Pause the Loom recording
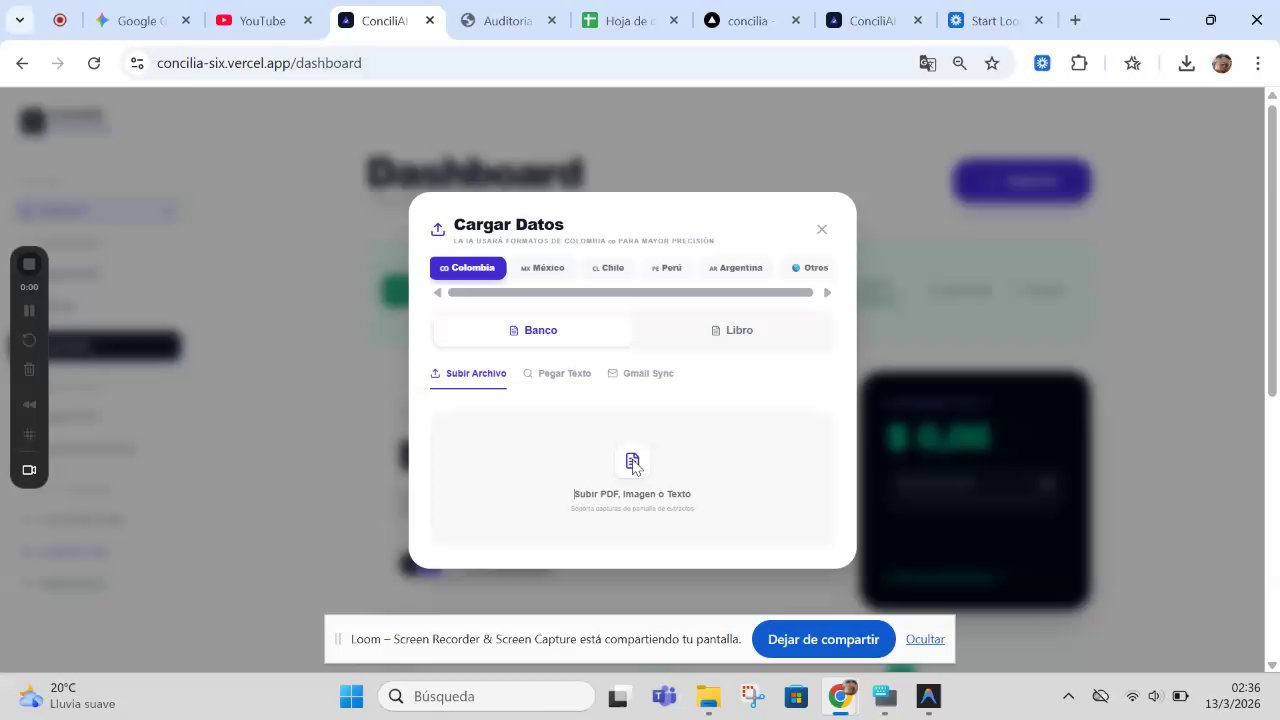This screenshot has width=1280, height=720. [x=29, y=311]
